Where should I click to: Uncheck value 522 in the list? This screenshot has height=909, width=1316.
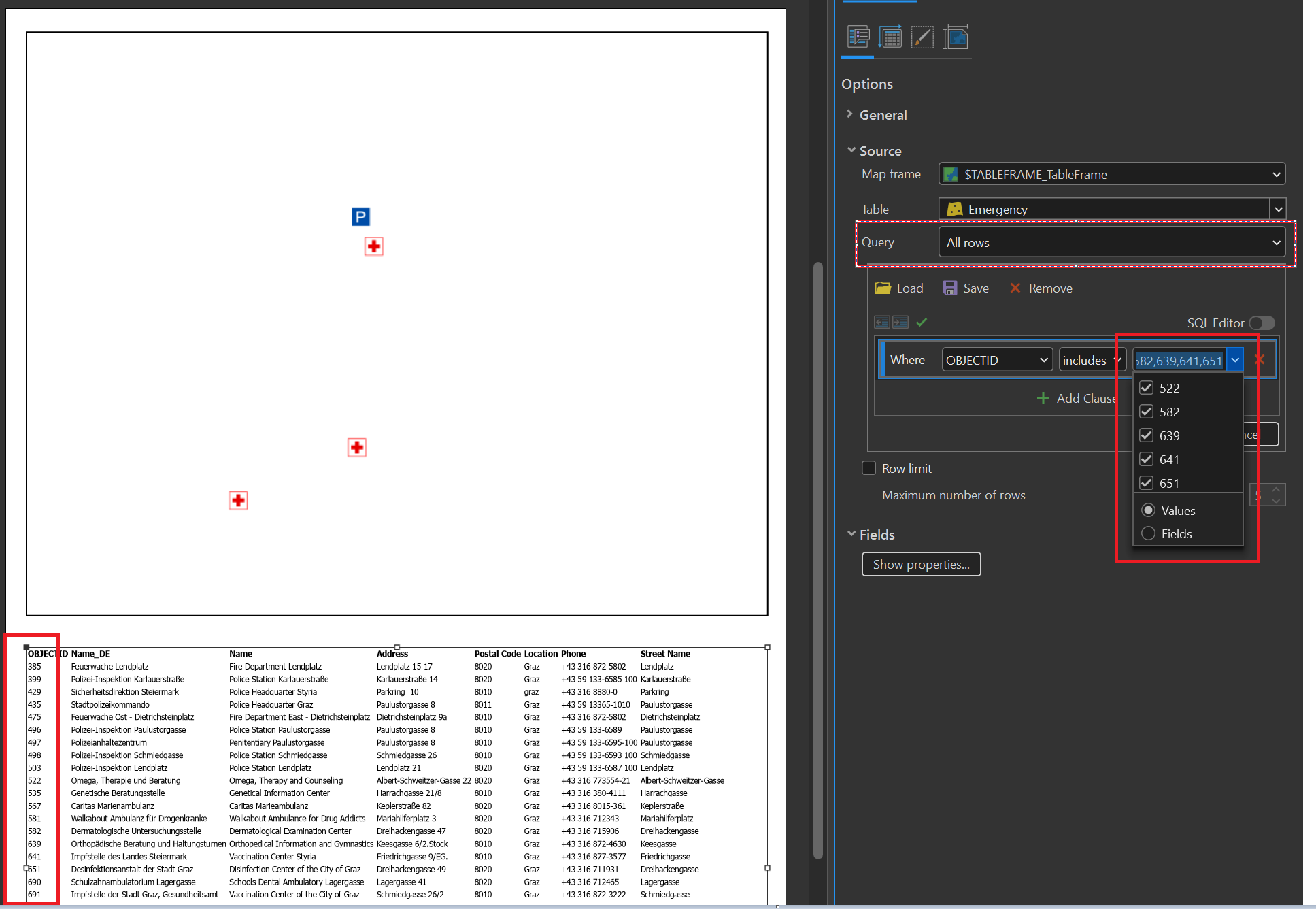(x=1147, y=388)
